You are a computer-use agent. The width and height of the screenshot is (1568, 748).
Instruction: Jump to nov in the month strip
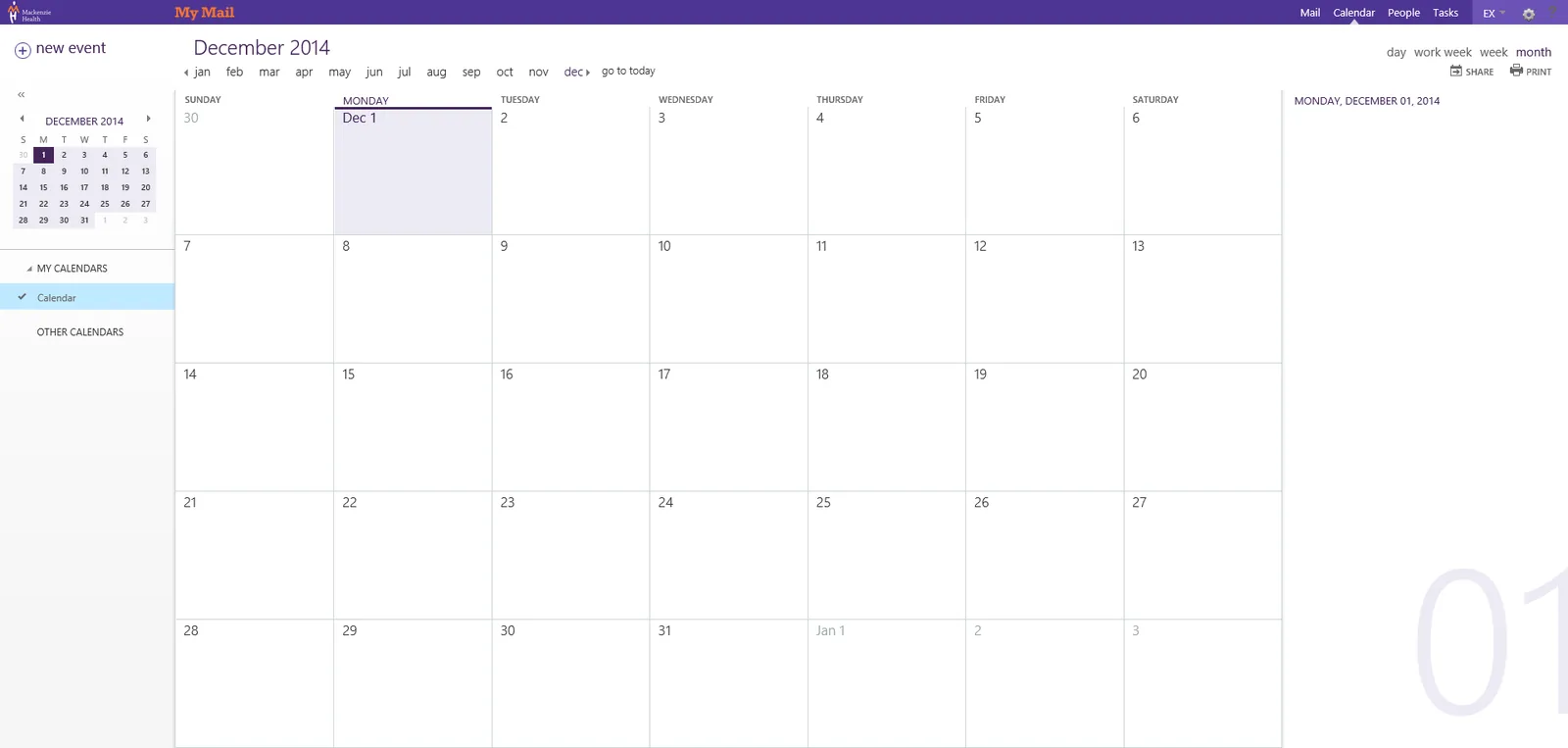(538, 73)
